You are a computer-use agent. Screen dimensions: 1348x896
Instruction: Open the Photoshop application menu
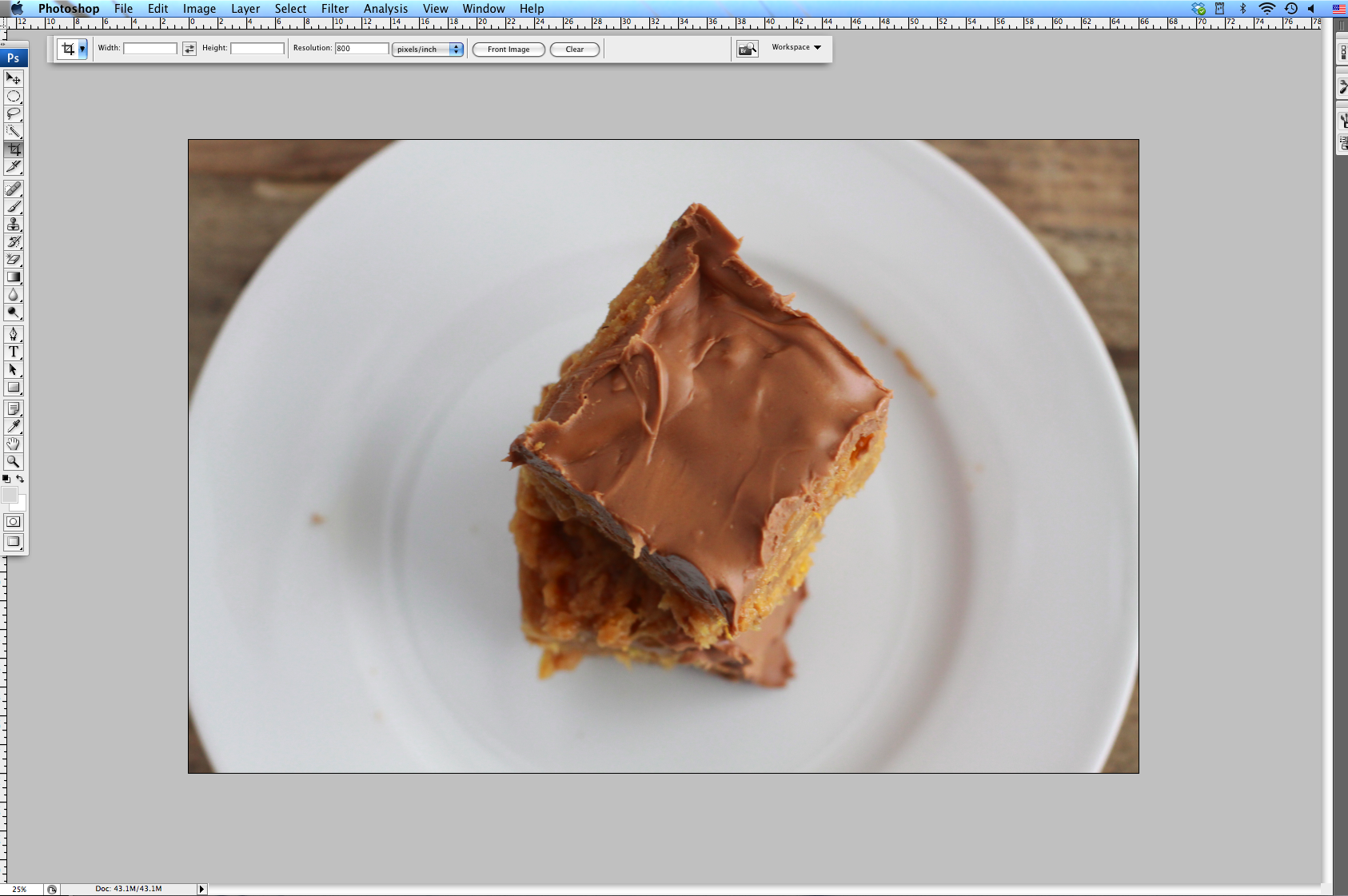[69, 8]
